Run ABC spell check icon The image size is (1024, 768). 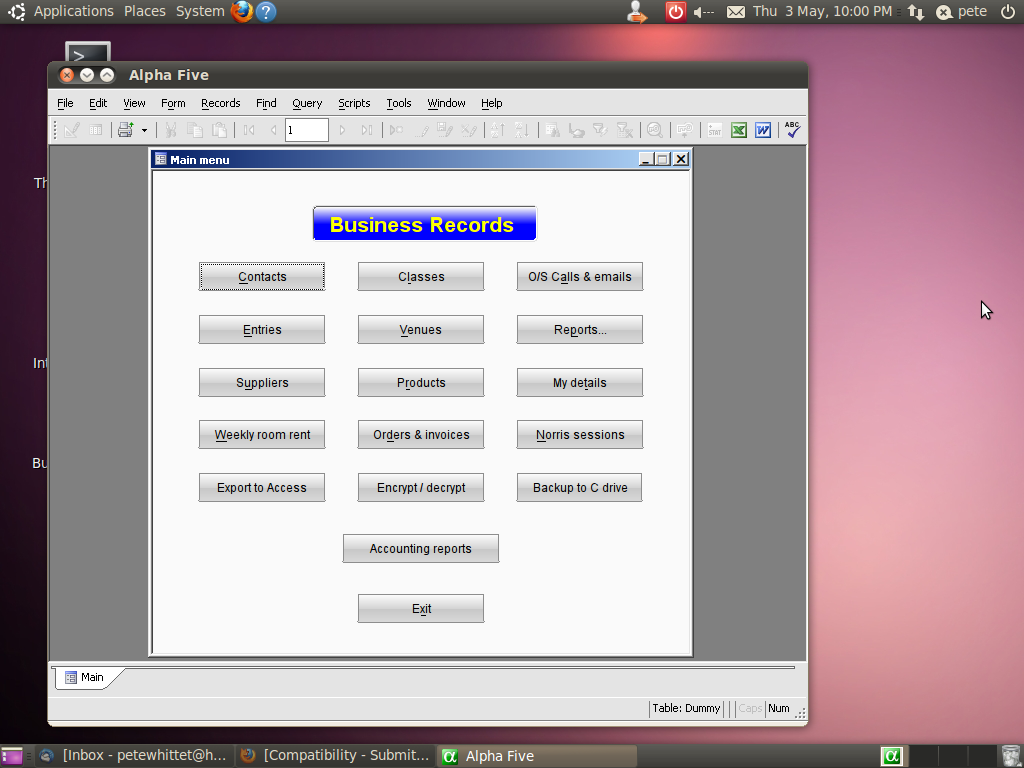tap(793, 130)
